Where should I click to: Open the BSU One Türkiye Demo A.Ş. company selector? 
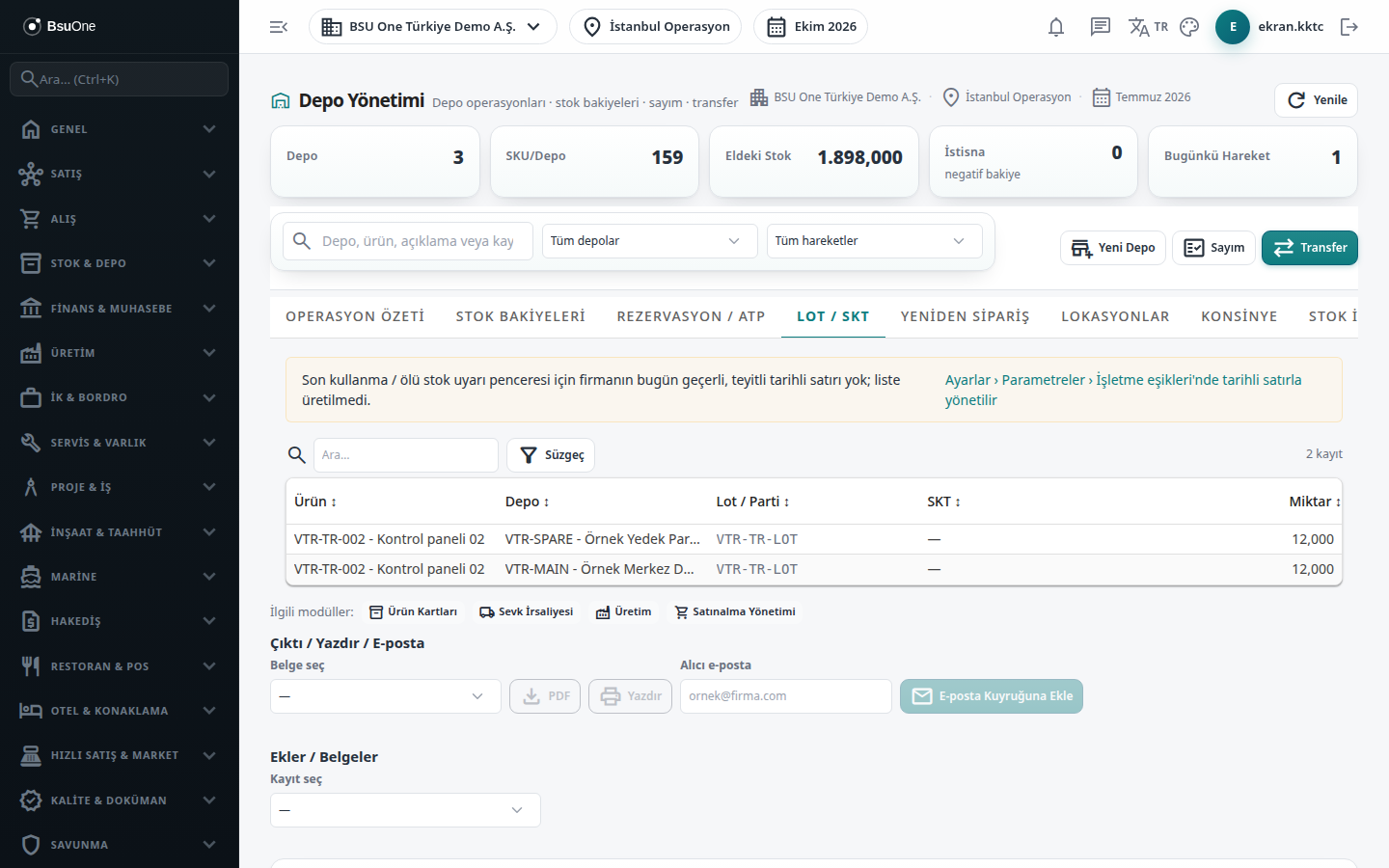point(433,27)
